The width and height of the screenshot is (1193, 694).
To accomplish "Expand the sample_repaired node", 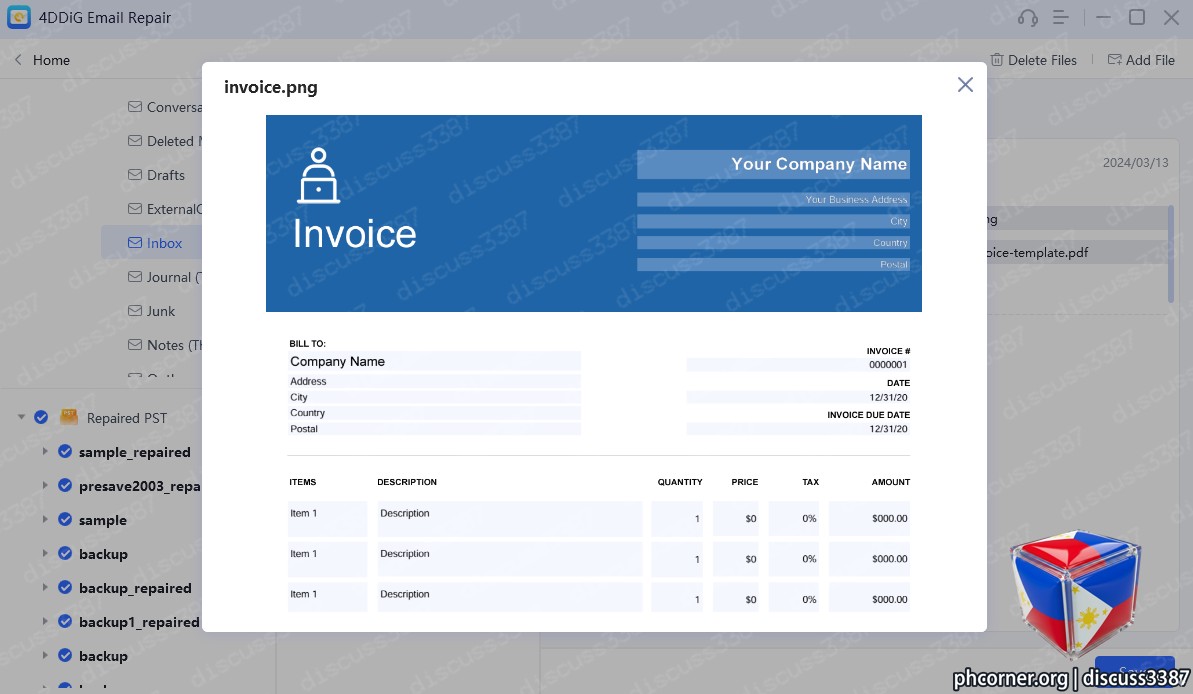I will [45, 451].
